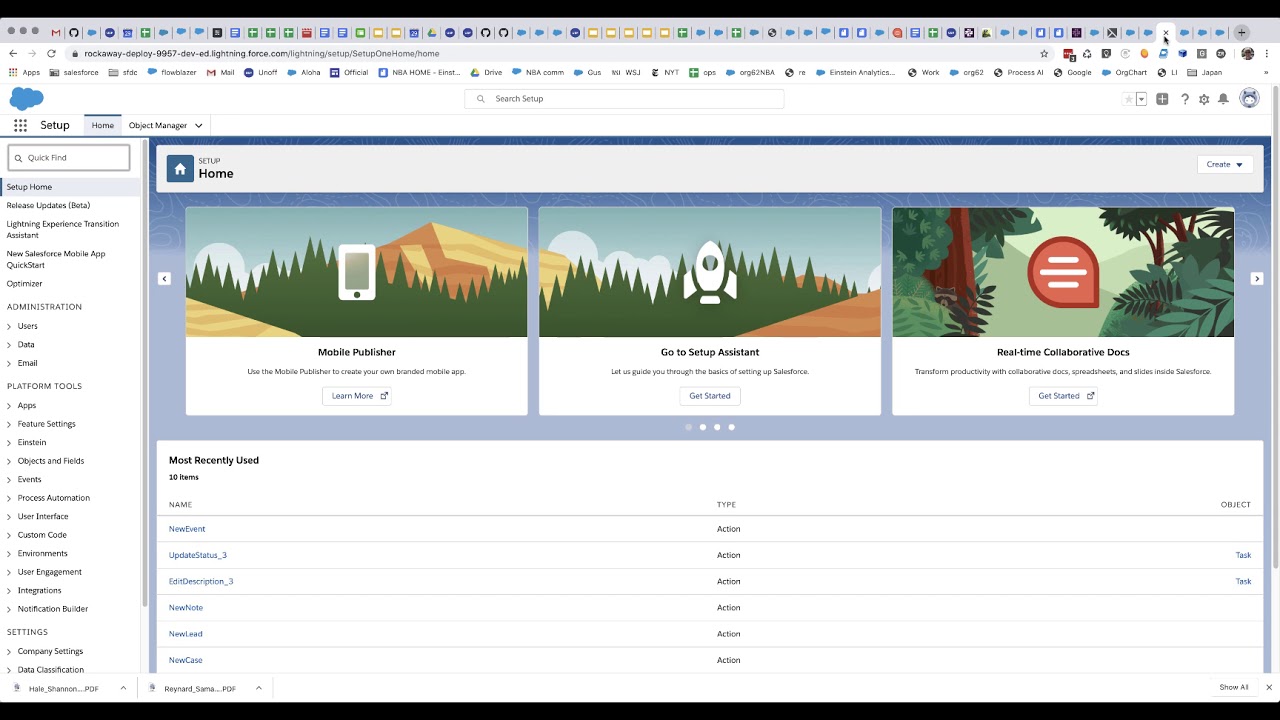Open the favorites list dropdown arrow
The width and height of the screenshot is (1280, 720).
point(1141,99)
